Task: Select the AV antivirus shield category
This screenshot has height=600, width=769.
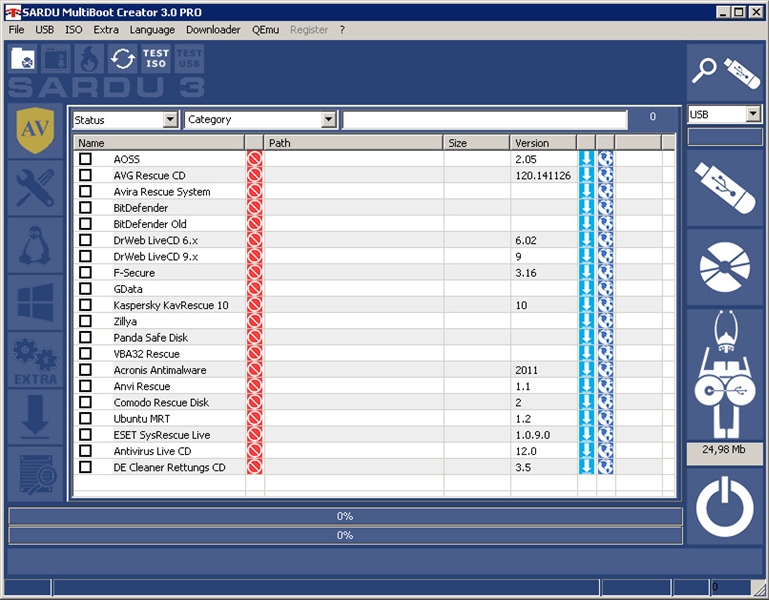Action: pyautogui.click(x=35, y=130)
